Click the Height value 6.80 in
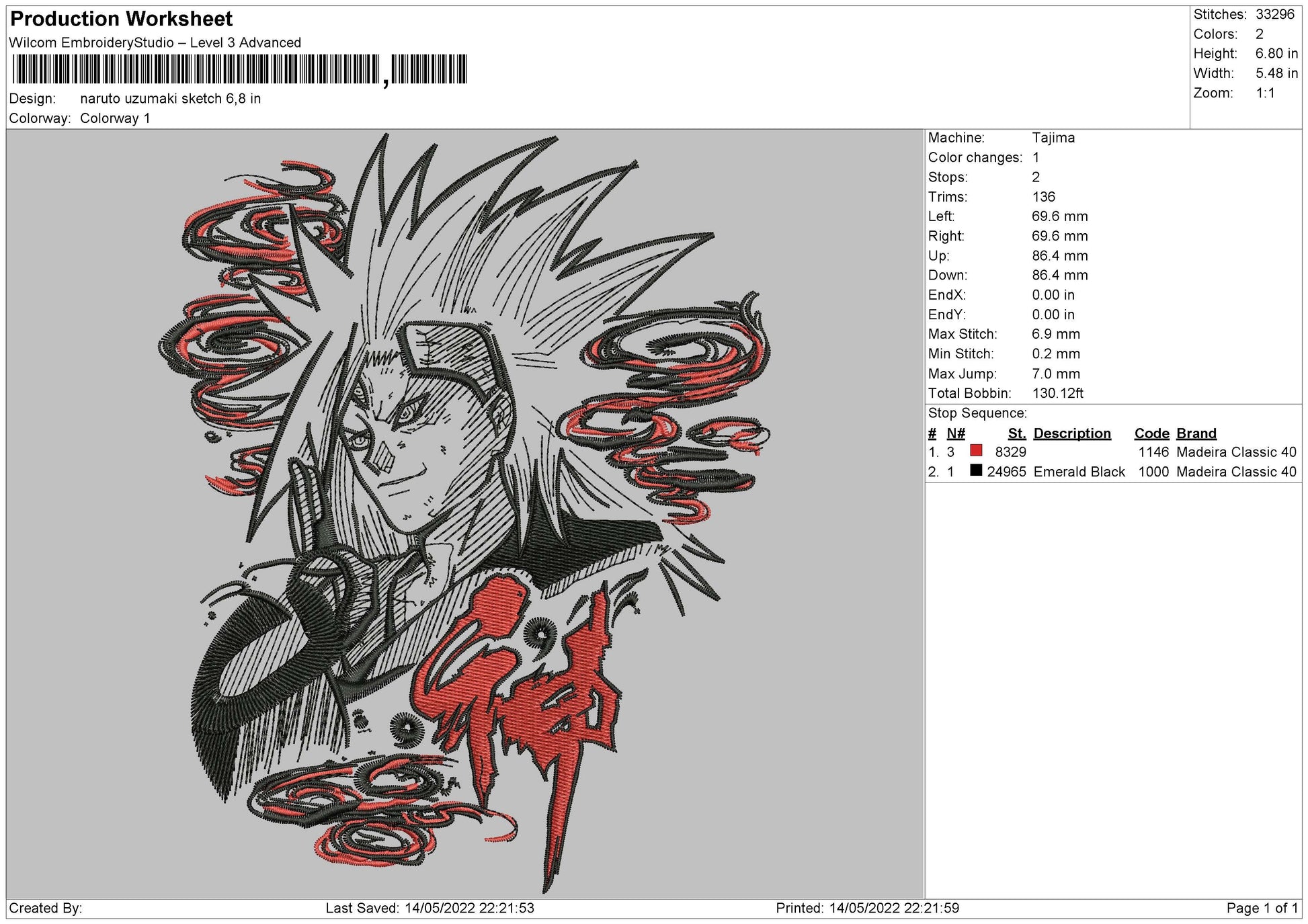Viewport: 1308px width, 924px height. [1276, 53]
